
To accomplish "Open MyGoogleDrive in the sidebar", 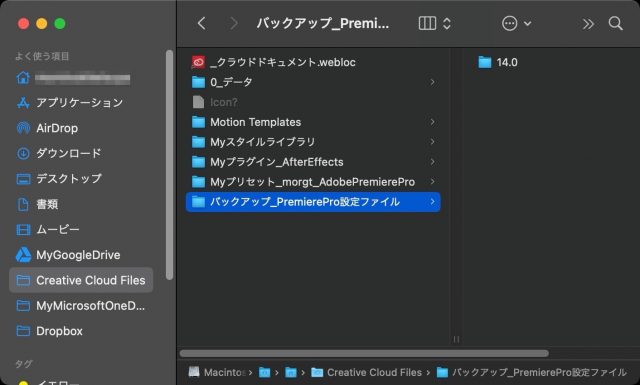I will [81, 255].
